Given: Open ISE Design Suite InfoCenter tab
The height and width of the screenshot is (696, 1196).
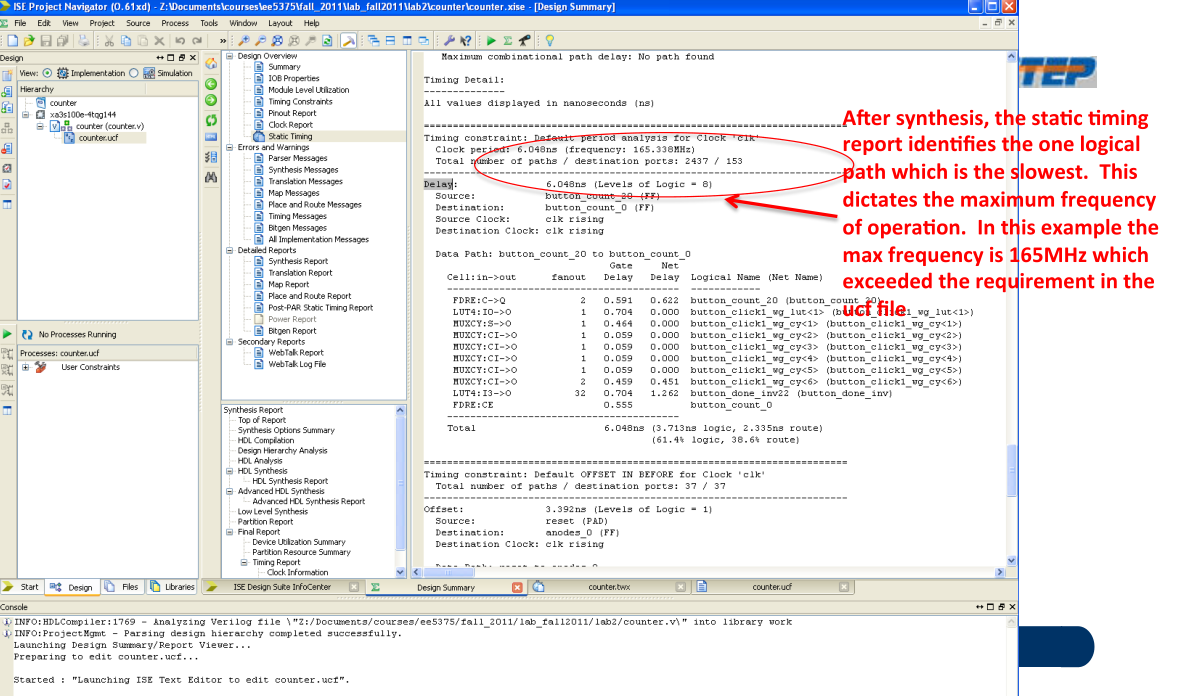Looking at the screenshot, I should pyautogui.click(x=281, y=587).
